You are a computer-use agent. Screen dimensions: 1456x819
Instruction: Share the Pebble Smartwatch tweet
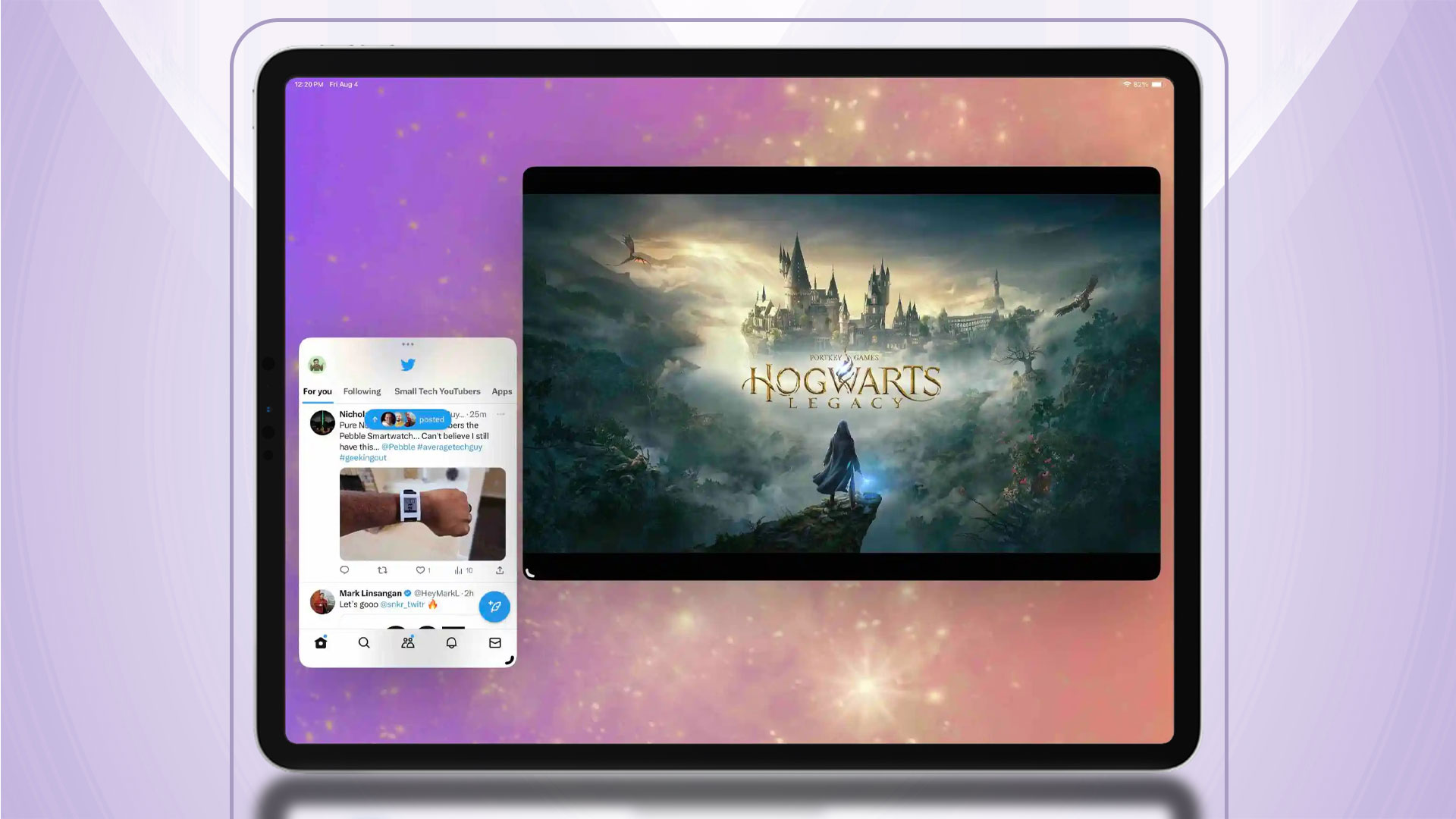coord(500,570)
